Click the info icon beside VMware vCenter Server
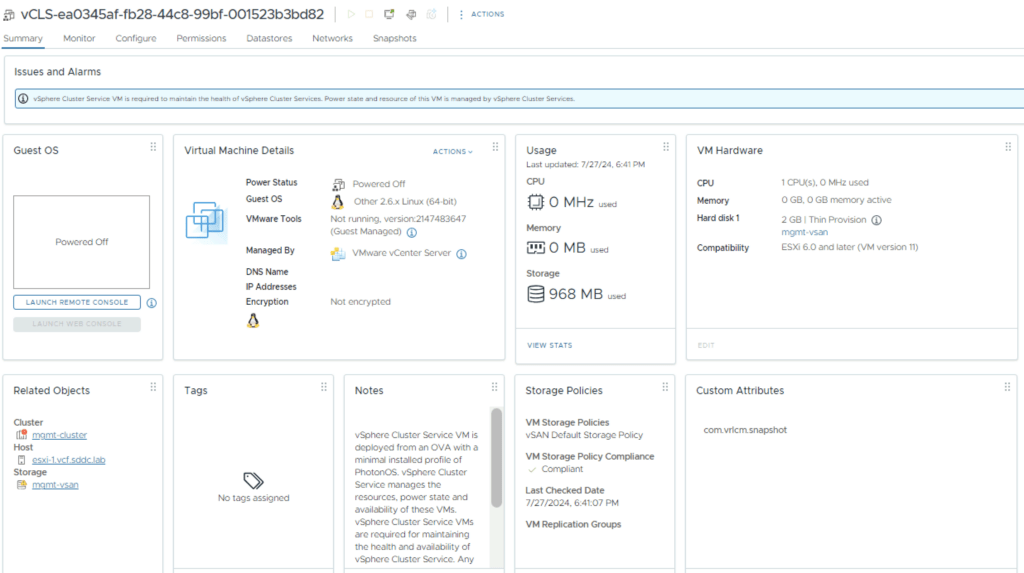The width and height of the screenshot is (1024, 573). tap(461, 254)
